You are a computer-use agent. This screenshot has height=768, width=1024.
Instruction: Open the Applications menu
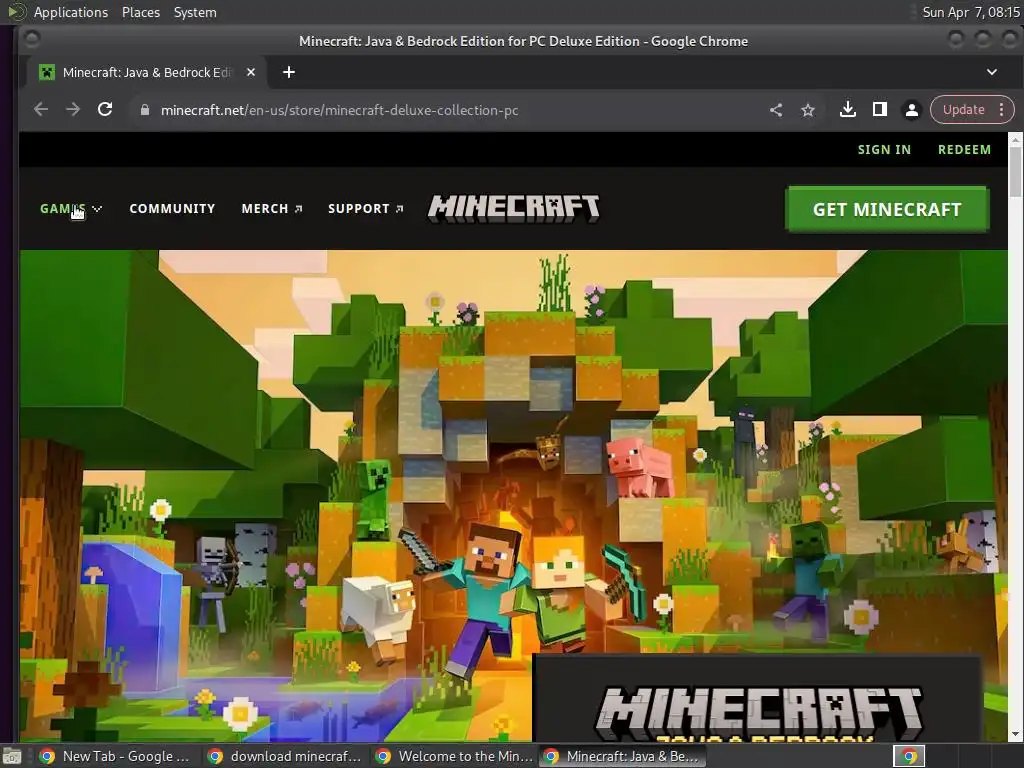click(x=71, y=12)
